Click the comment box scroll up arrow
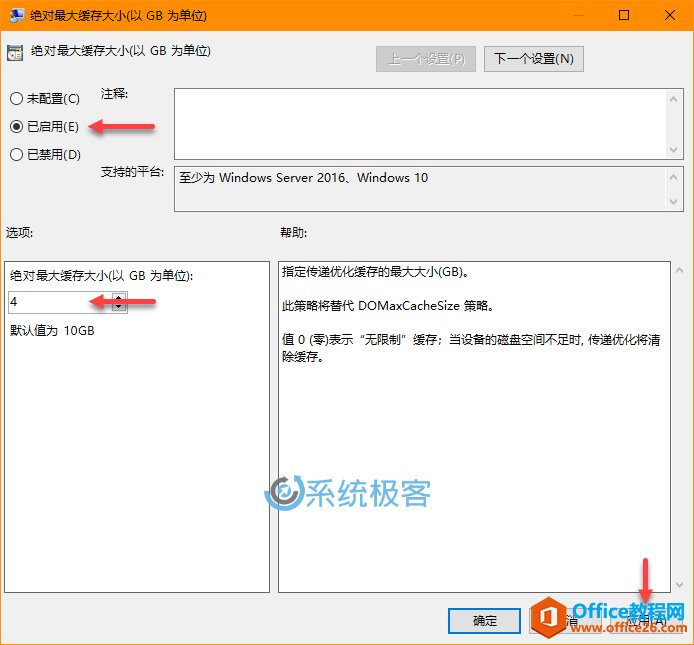The width and height of the screenshot is (694, 645). (x=674, y=100)
